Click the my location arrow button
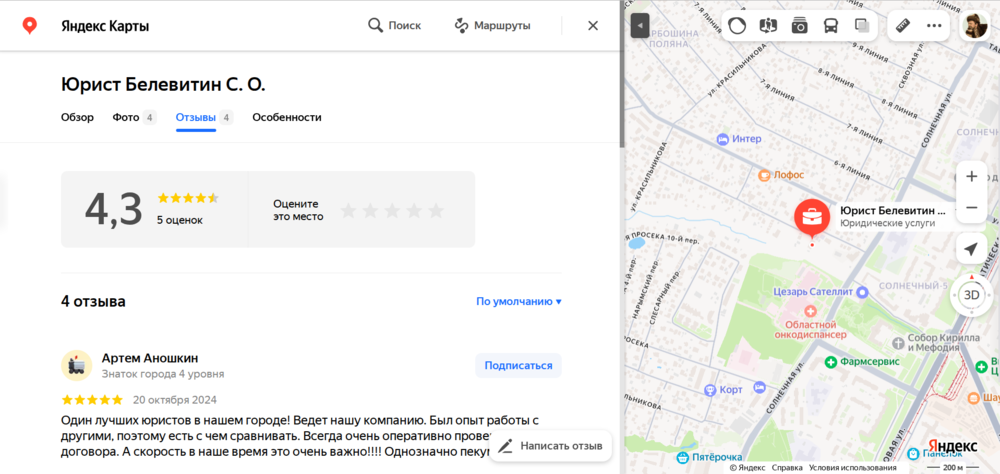 (971, 249)
